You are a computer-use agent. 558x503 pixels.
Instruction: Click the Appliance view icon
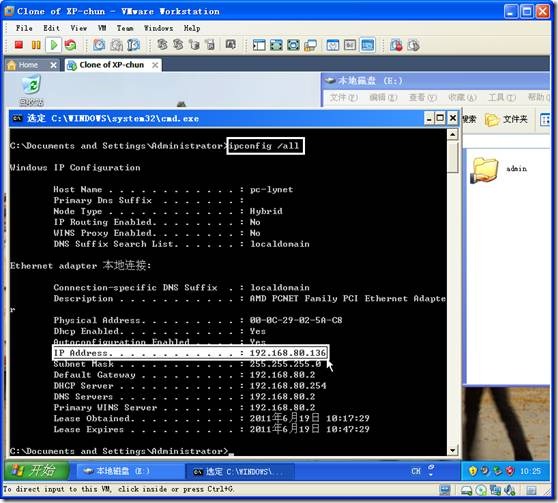tap(350, 45)
